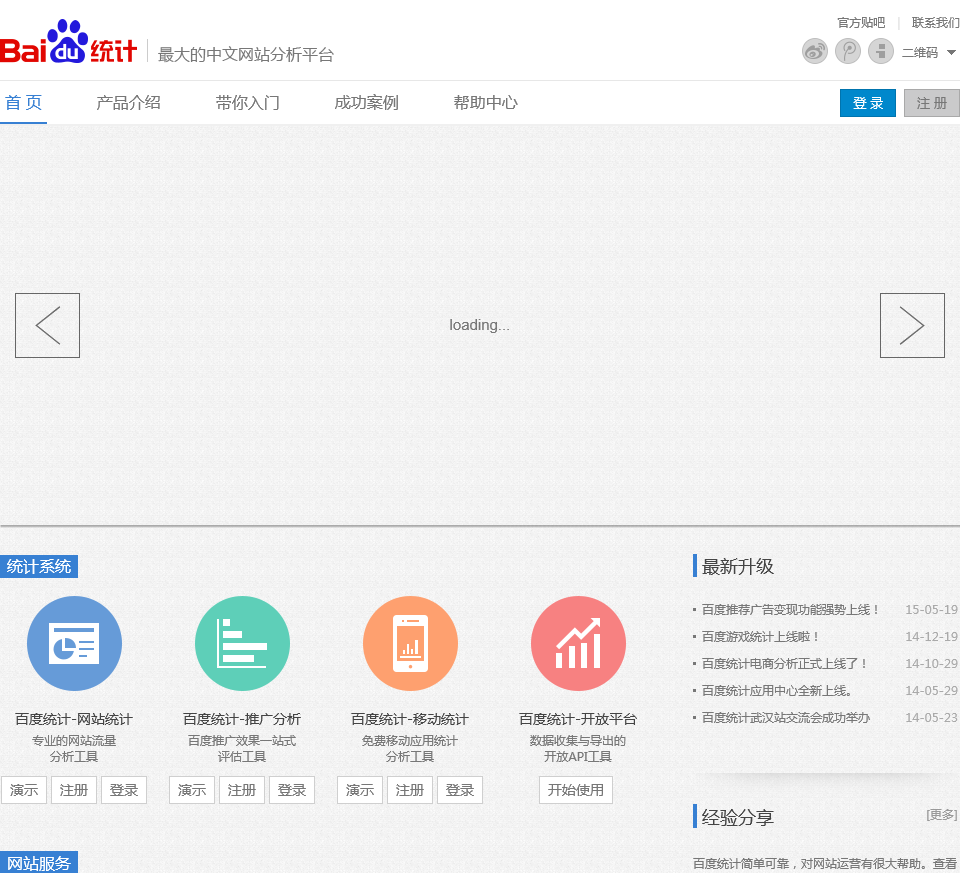Click 演示 under 移动统计

pos(360,790)
